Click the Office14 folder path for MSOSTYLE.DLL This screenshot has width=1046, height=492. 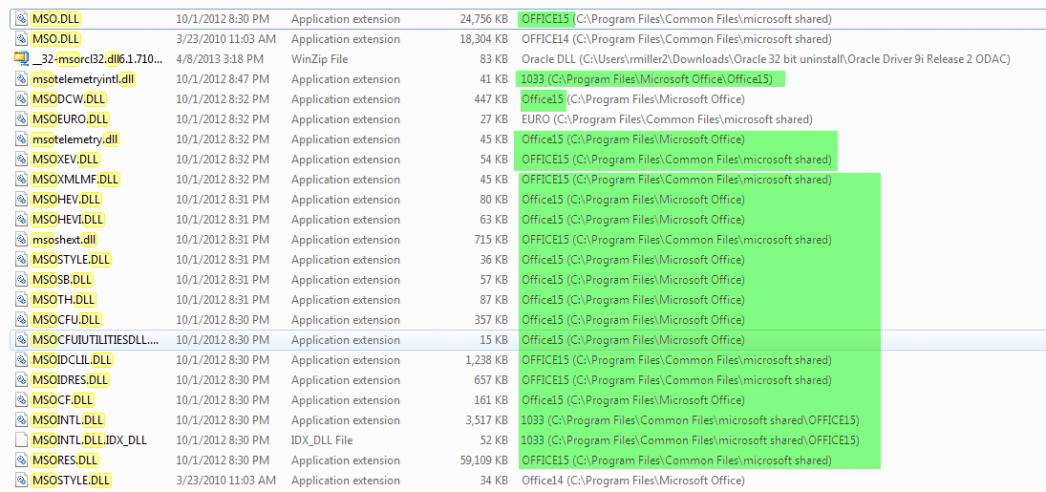pyautogui.click(x=633, y=480)
